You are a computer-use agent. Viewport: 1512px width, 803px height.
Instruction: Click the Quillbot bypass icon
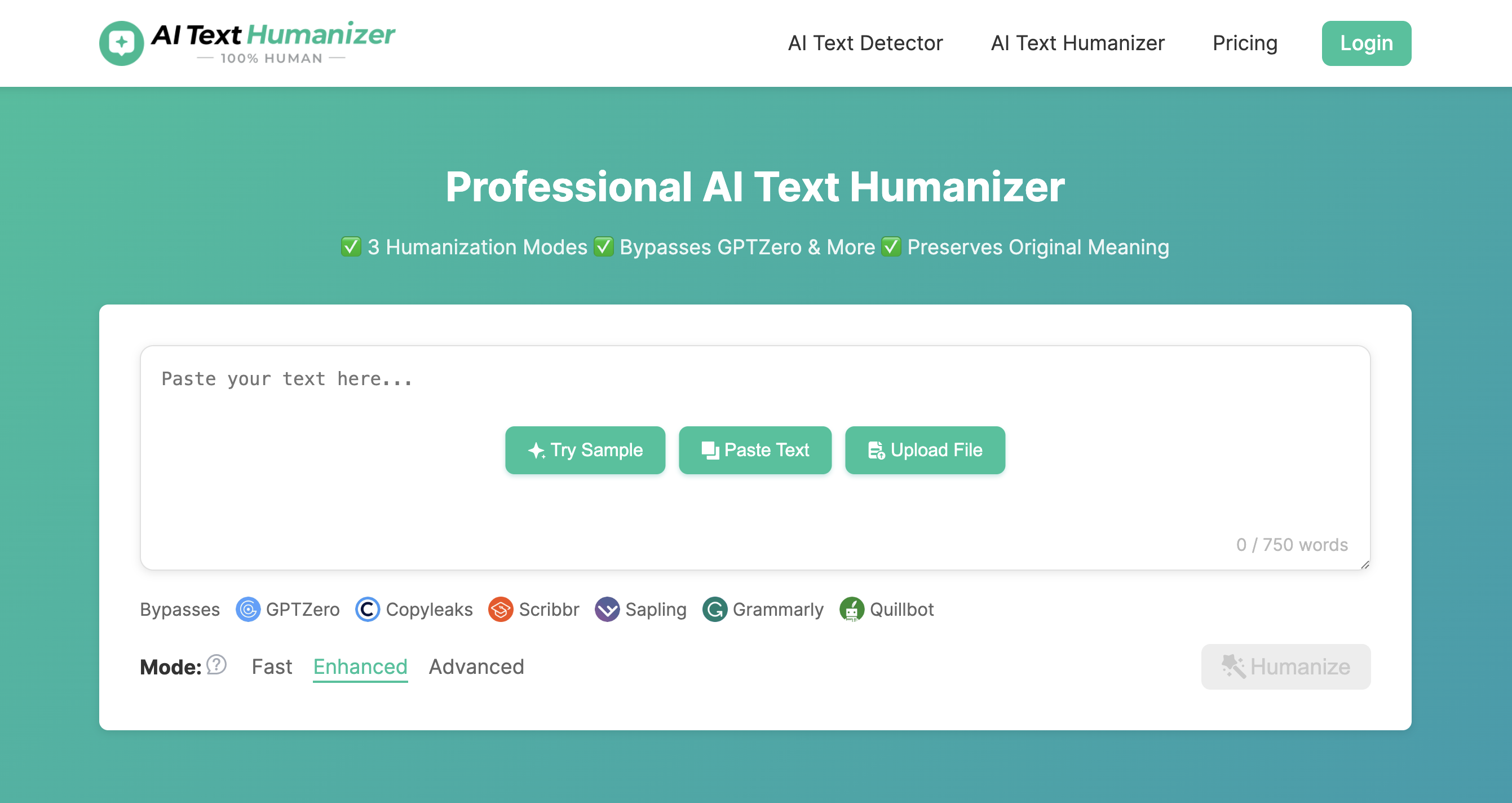click(852, 609)
